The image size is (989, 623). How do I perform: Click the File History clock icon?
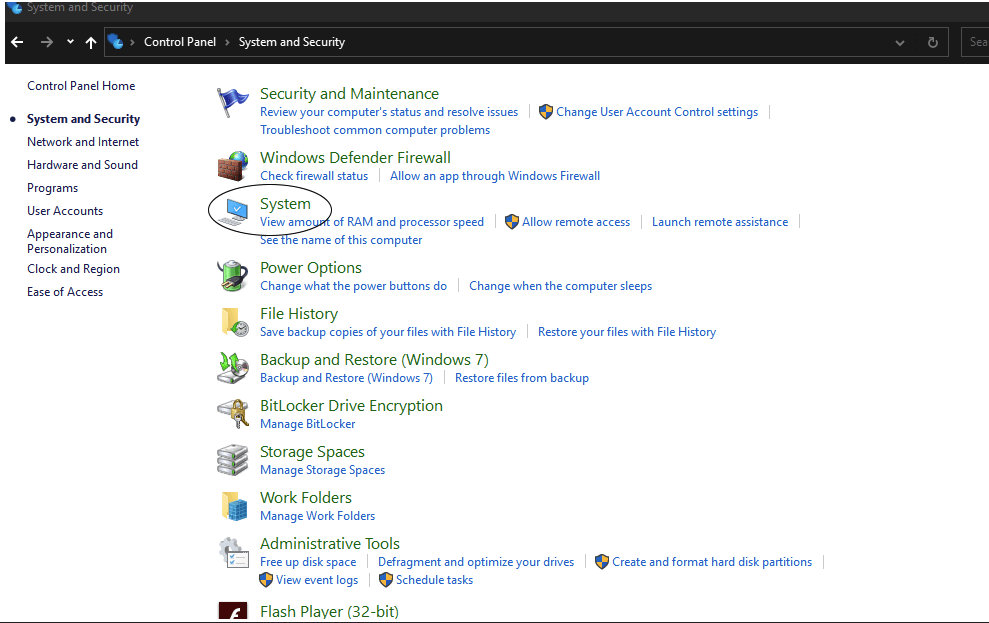tap(232, 321)
